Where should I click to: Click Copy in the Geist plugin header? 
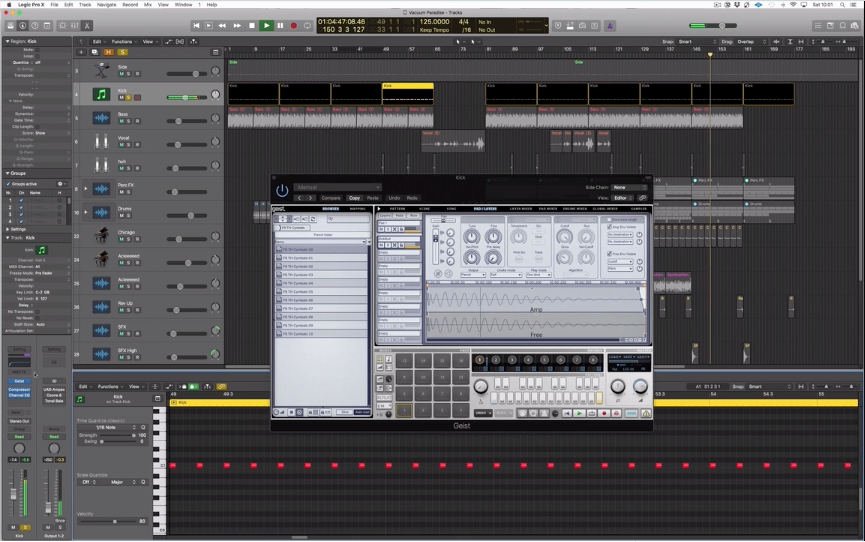pos(354,198)
